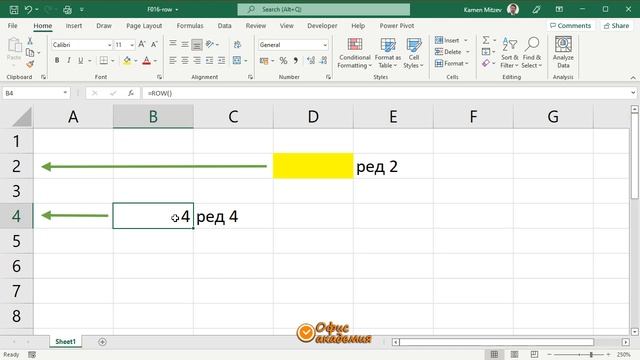Apply the yellow Fill Color
Image resolution: width=640 pixels, height=360 pixels.
127,61
